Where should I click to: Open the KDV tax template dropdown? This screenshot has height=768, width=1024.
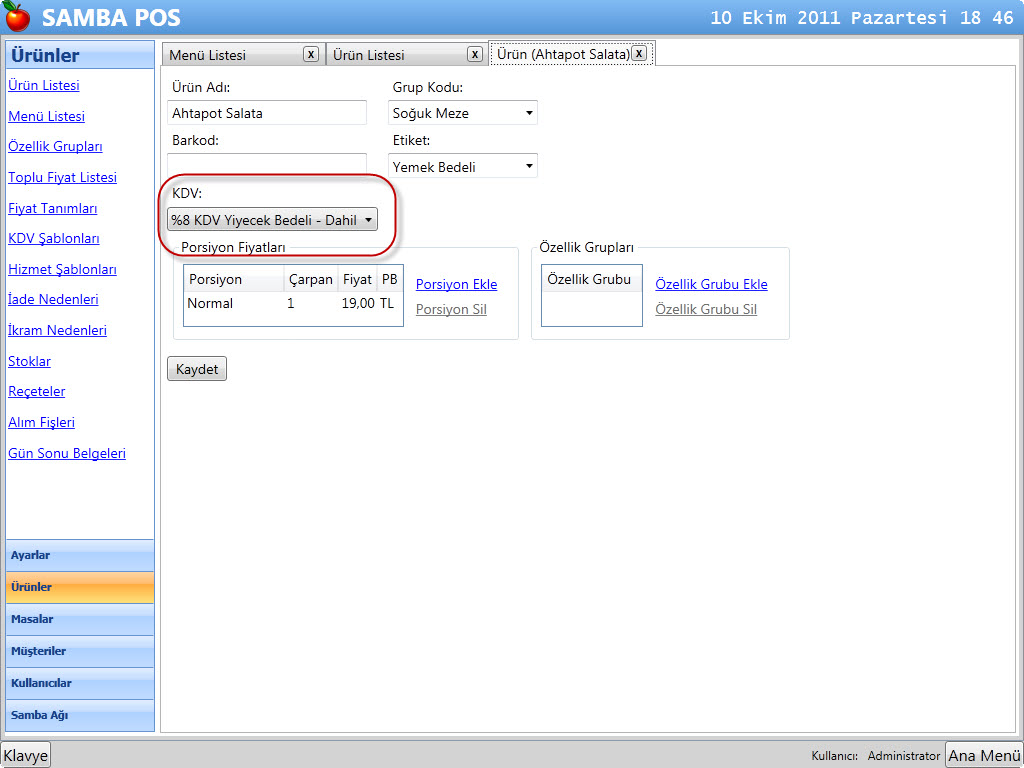coord(272,220)
